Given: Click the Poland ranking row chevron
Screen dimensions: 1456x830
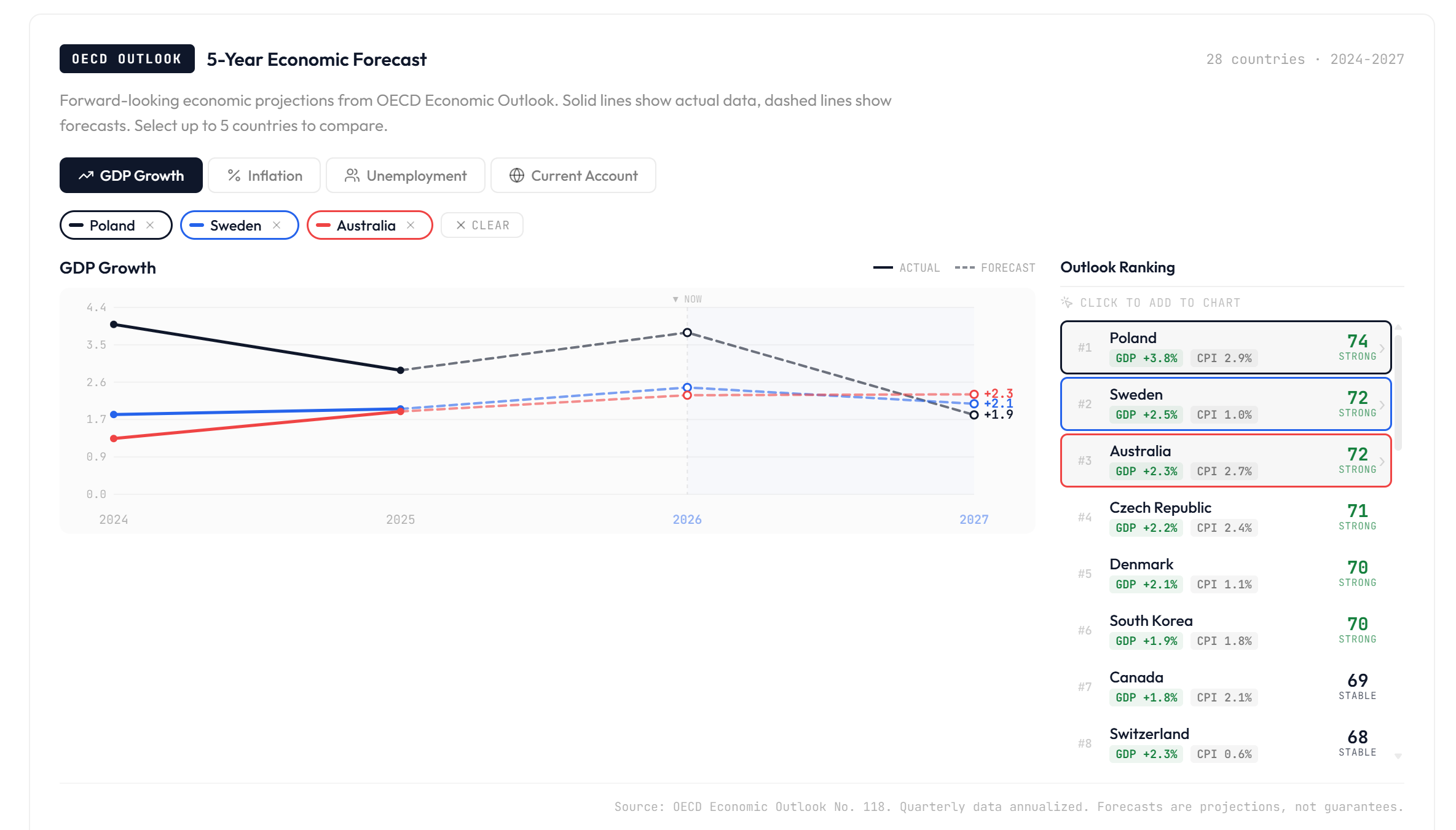Looking at the screenshot, I should 1382,348.
